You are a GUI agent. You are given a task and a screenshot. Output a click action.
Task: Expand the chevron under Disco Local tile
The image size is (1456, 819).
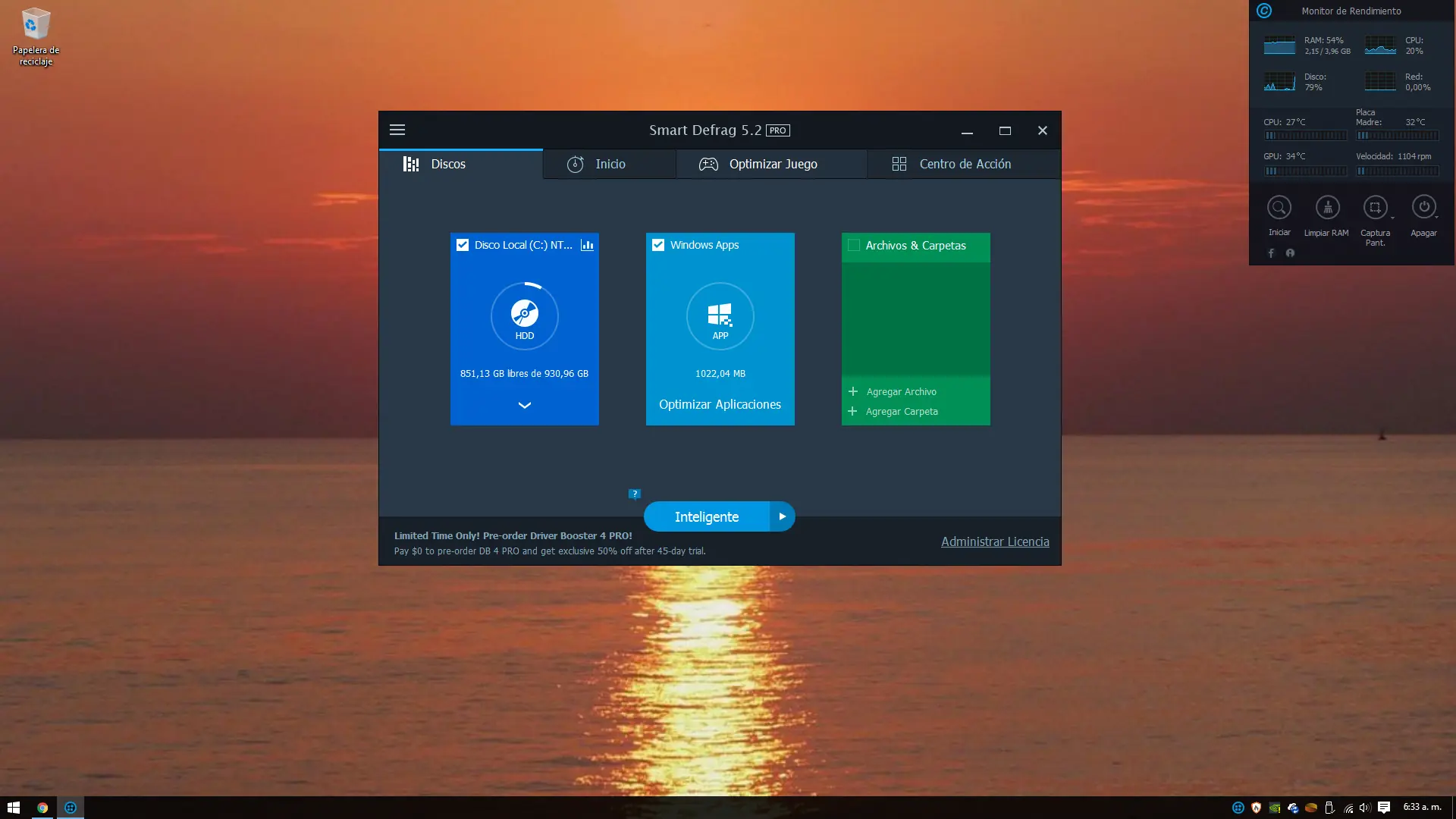click(524, 405)
